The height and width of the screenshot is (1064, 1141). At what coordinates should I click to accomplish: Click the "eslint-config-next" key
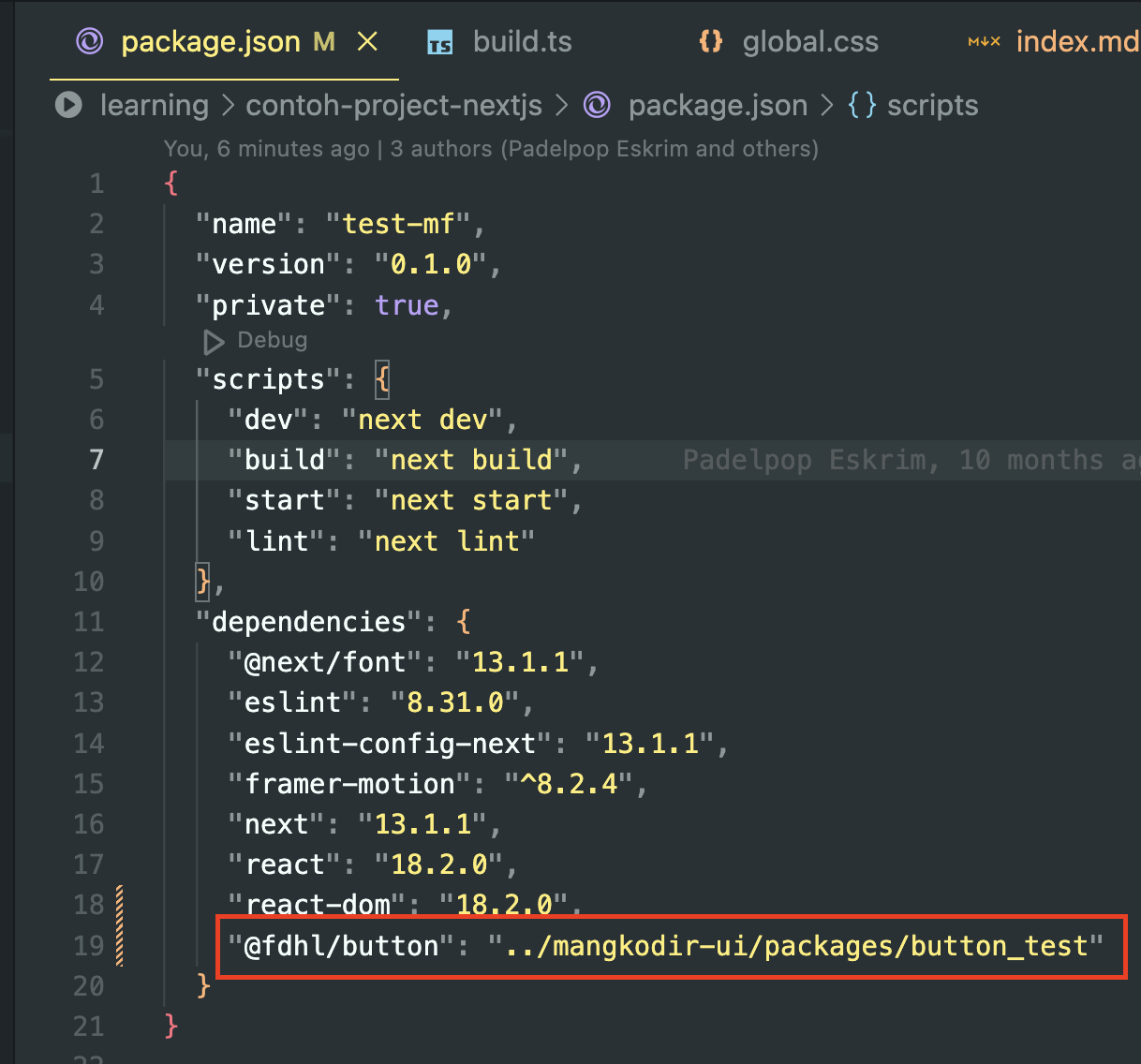[x=389, y=744]
